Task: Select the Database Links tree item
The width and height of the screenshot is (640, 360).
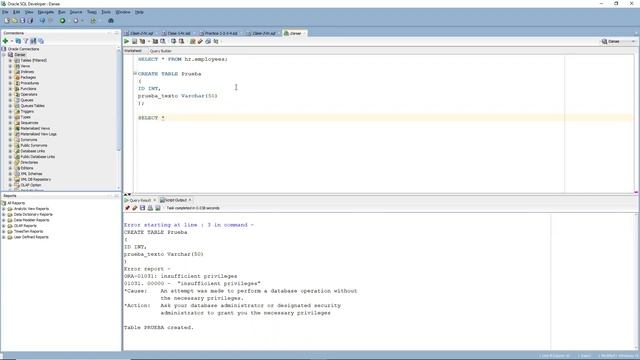Action: pyautogui.click(x=33, y=151)
